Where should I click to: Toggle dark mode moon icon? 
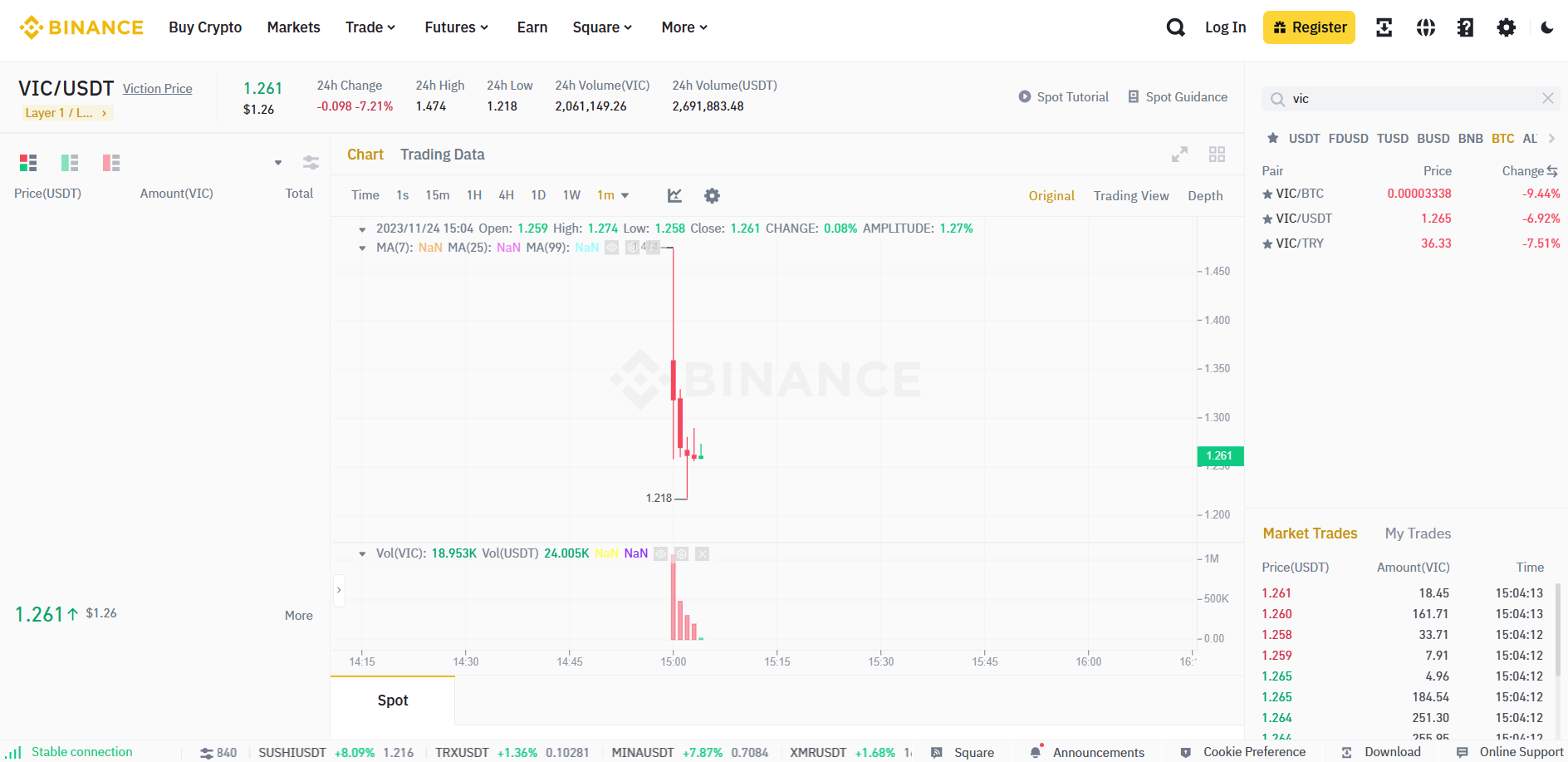coord(1546,27)
